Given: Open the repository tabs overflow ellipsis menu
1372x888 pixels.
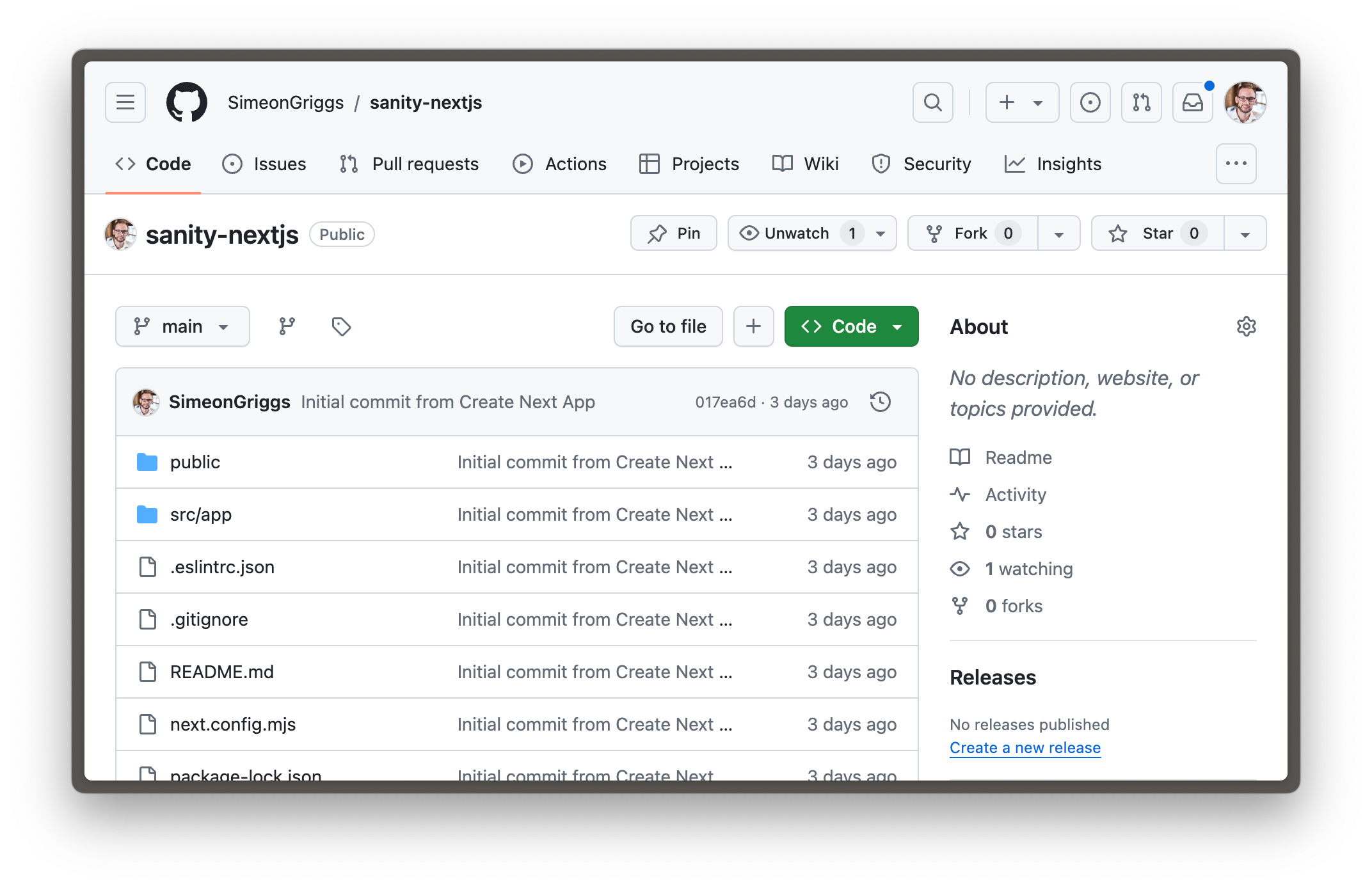Looking at the screenshot, I should [1236, 164].
